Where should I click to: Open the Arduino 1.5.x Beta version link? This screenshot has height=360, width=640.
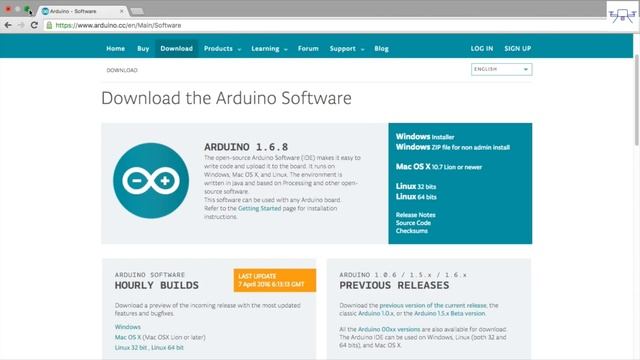[x=450, y=313]
